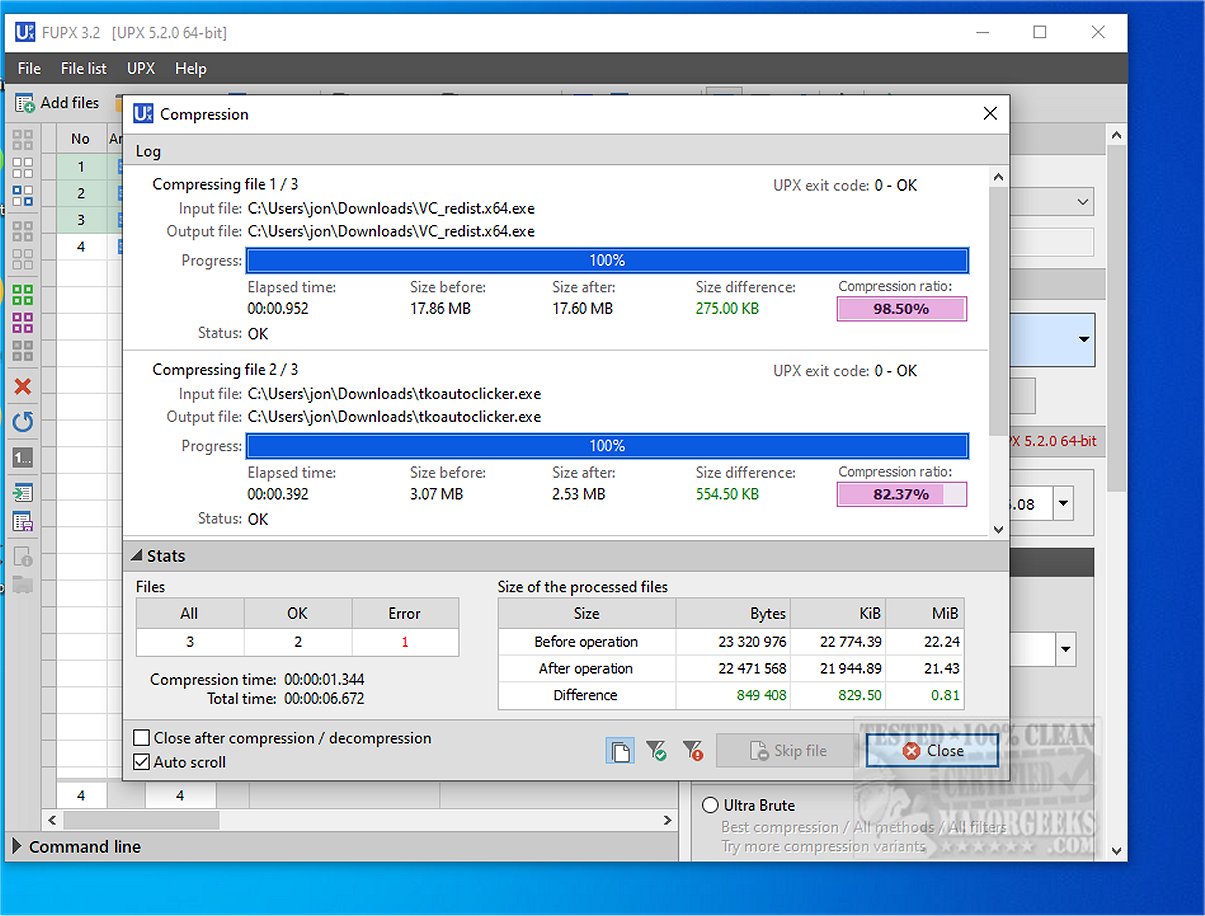Image resolution: width=1205 pixels, height=916 pixels.
Task: Click the white four-square grid icon
Action: (x=22, y=167)
